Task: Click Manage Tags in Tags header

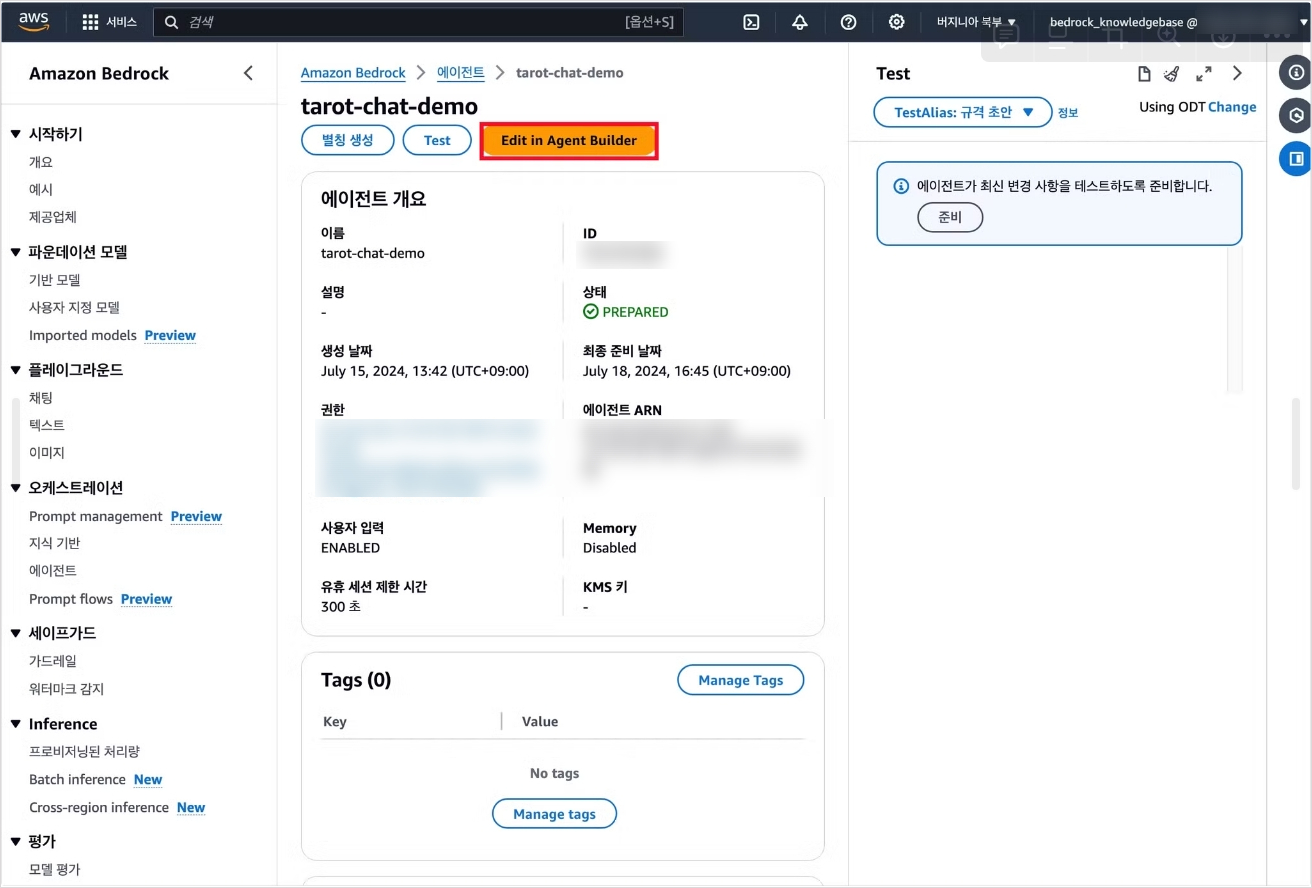Action: (x=741, y=680)
